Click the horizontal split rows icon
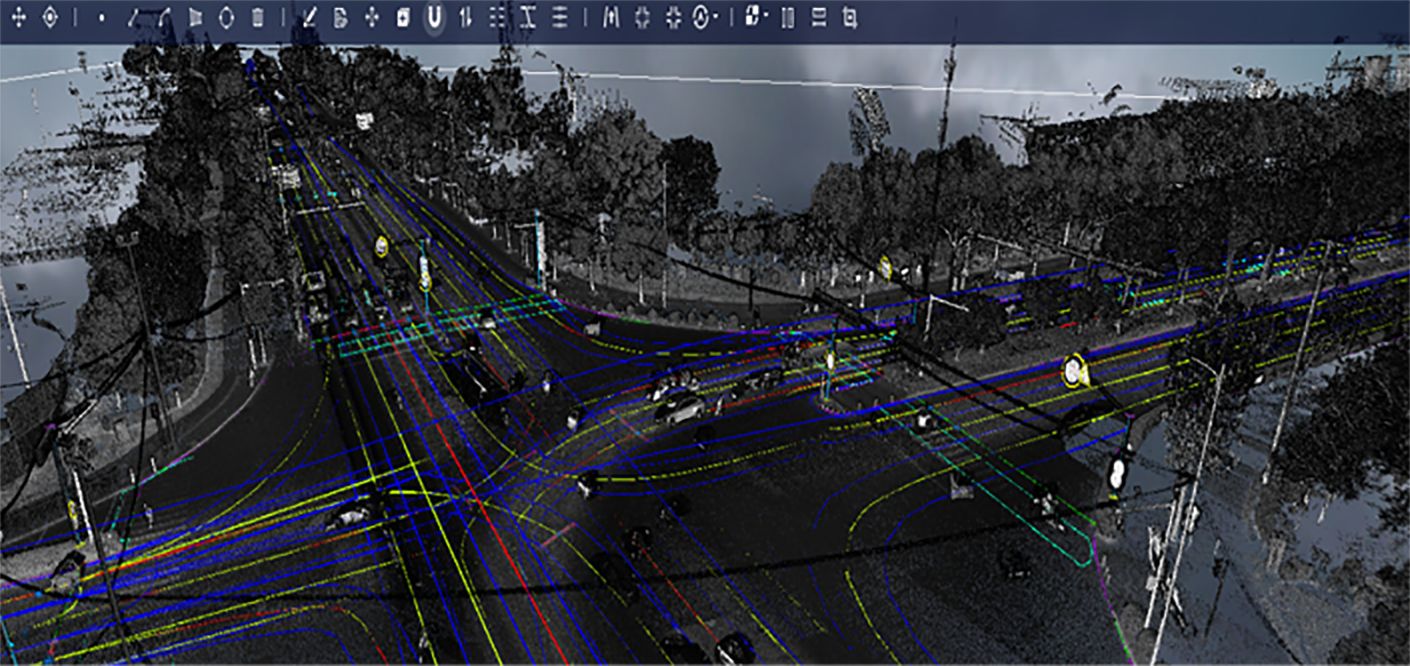This screenshot has height=666, width=1410. point(818,17)
